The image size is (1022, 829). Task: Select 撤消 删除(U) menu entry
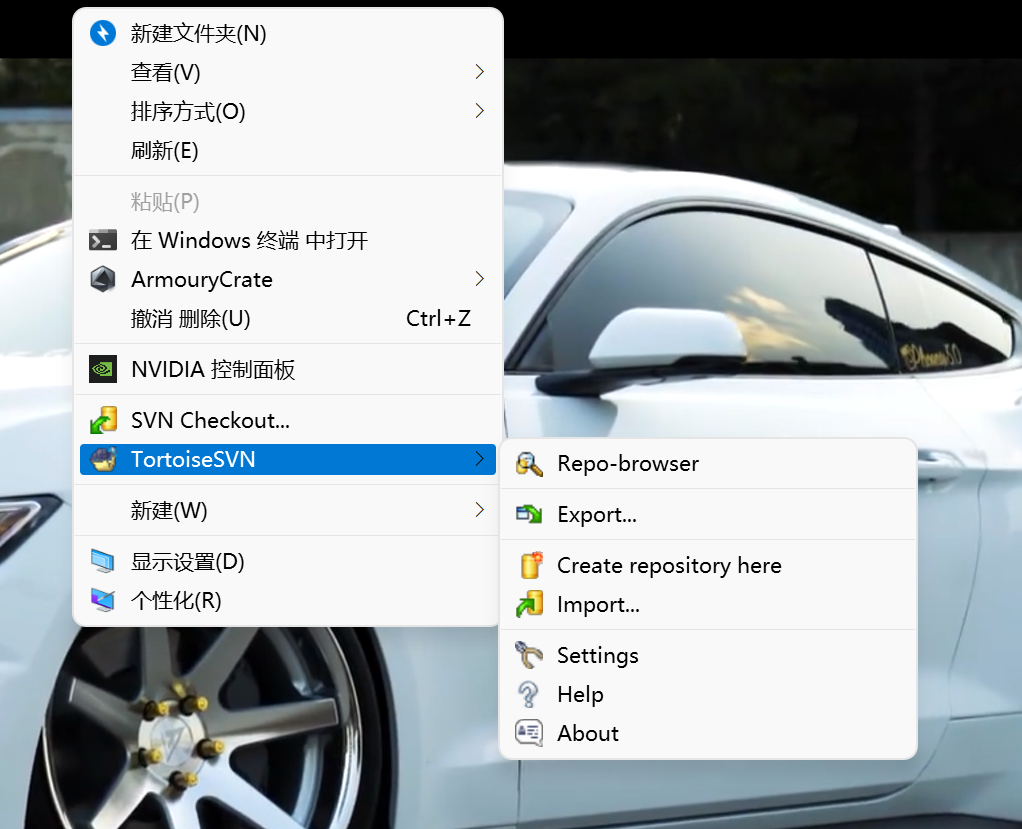[x=288, y=319]
